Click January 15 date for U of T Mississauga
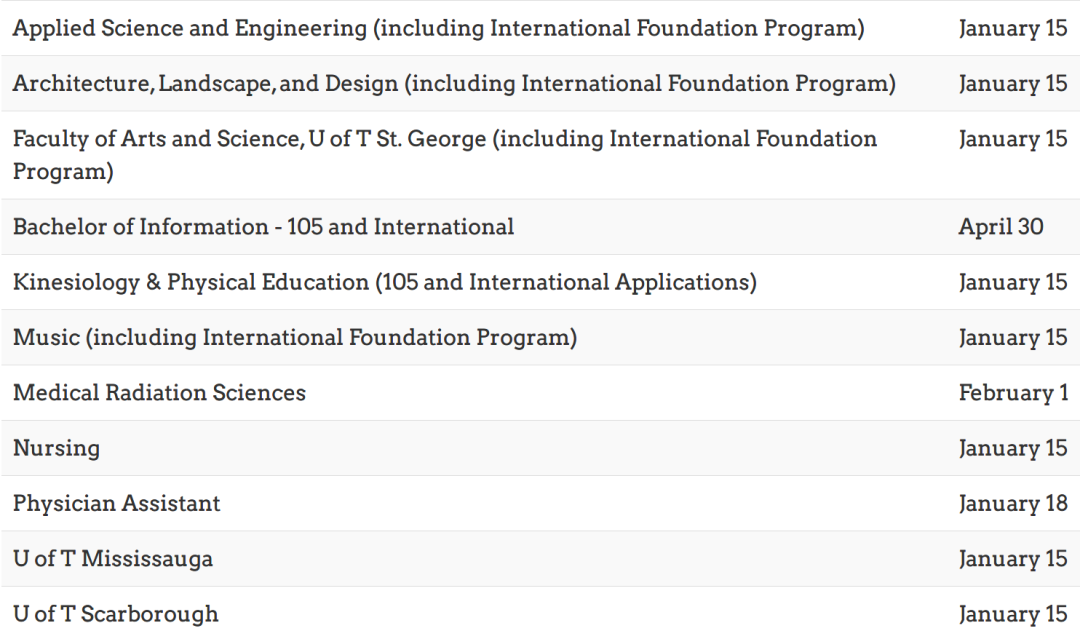Screen dimensions: 1080x631 (1012, 559)
